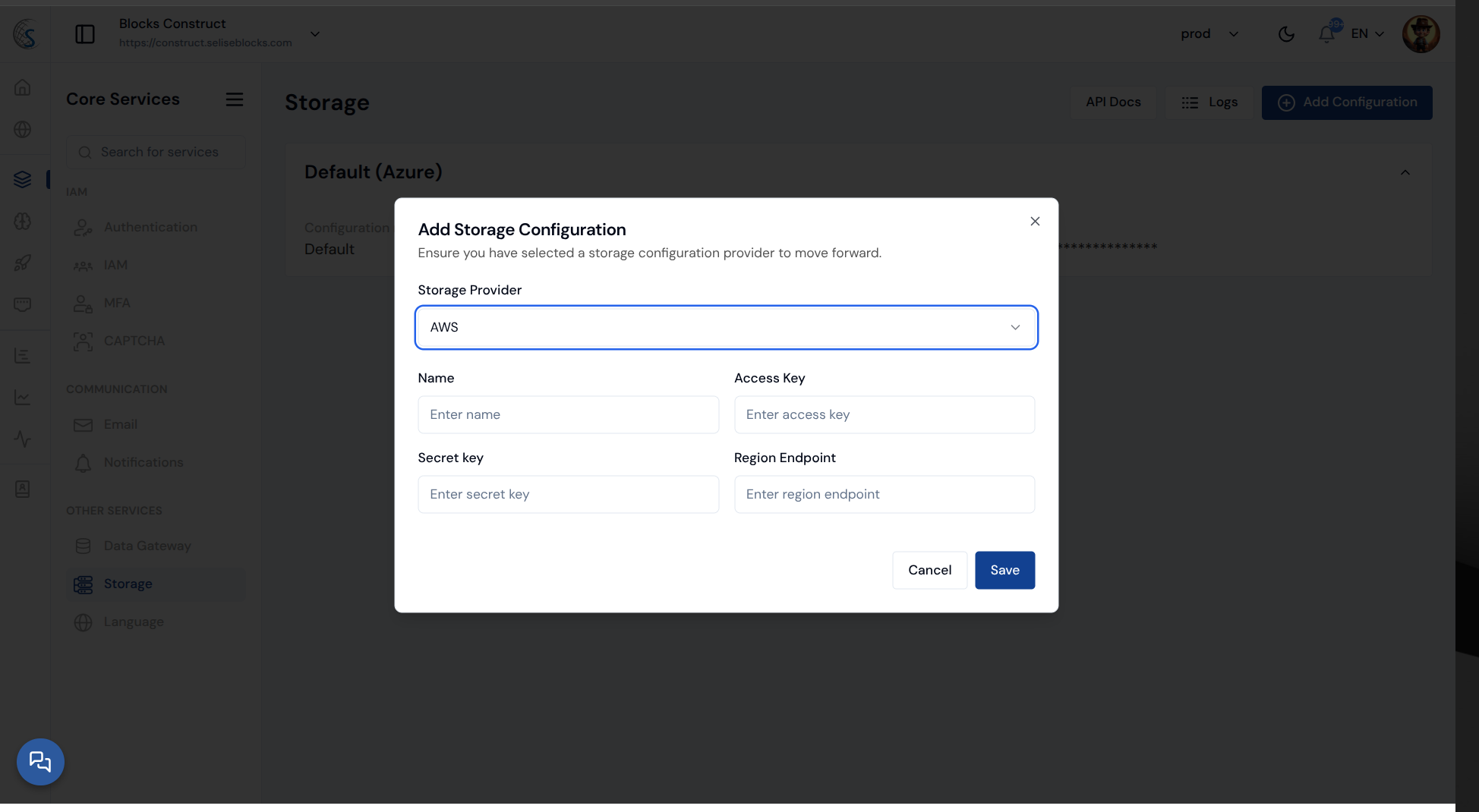
Task: Click the rocket icon in left rail
Action: [23, 263]
